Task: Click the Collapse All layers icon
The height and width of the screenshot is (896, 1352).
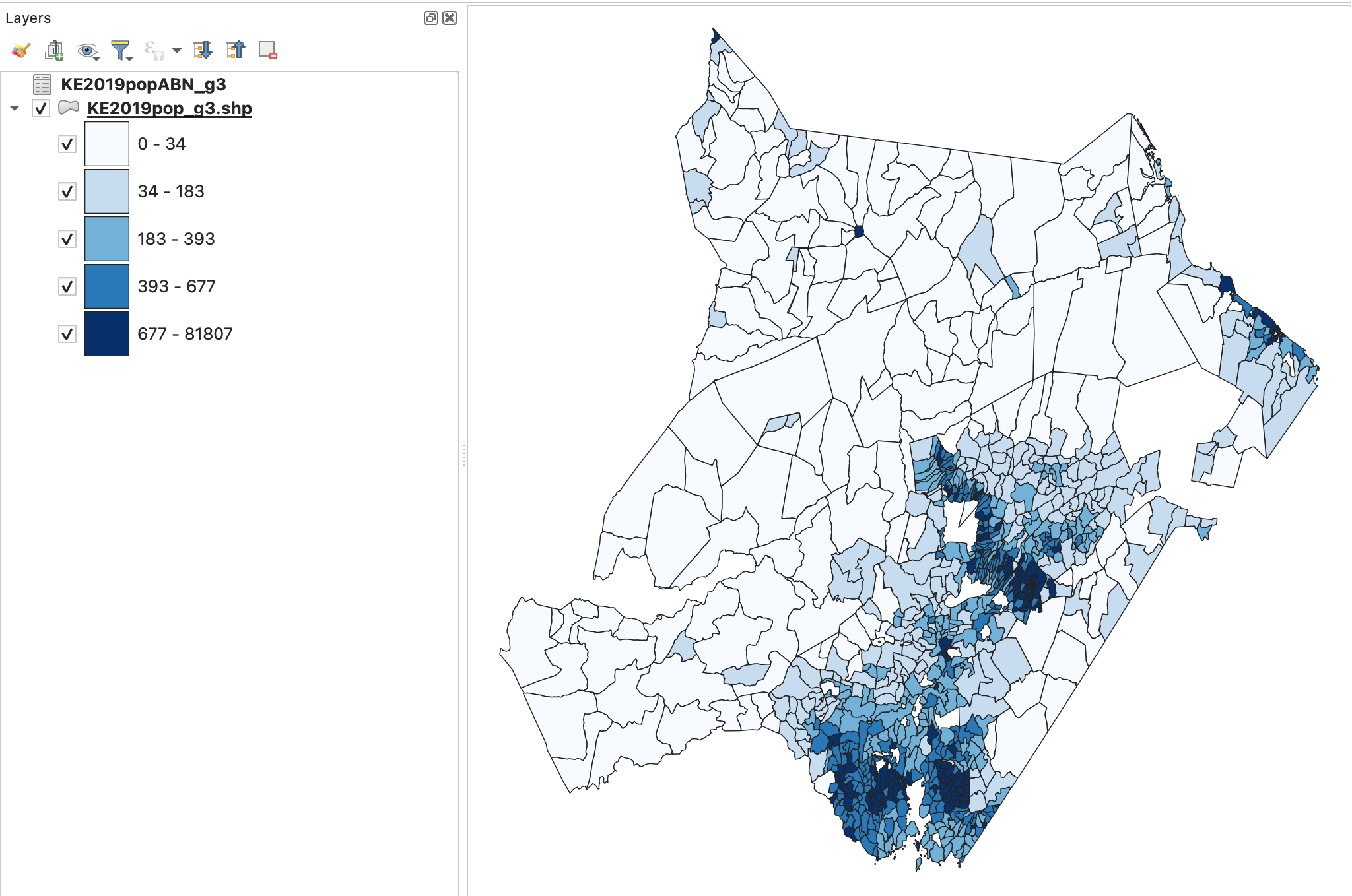Action: click(236, 50)
